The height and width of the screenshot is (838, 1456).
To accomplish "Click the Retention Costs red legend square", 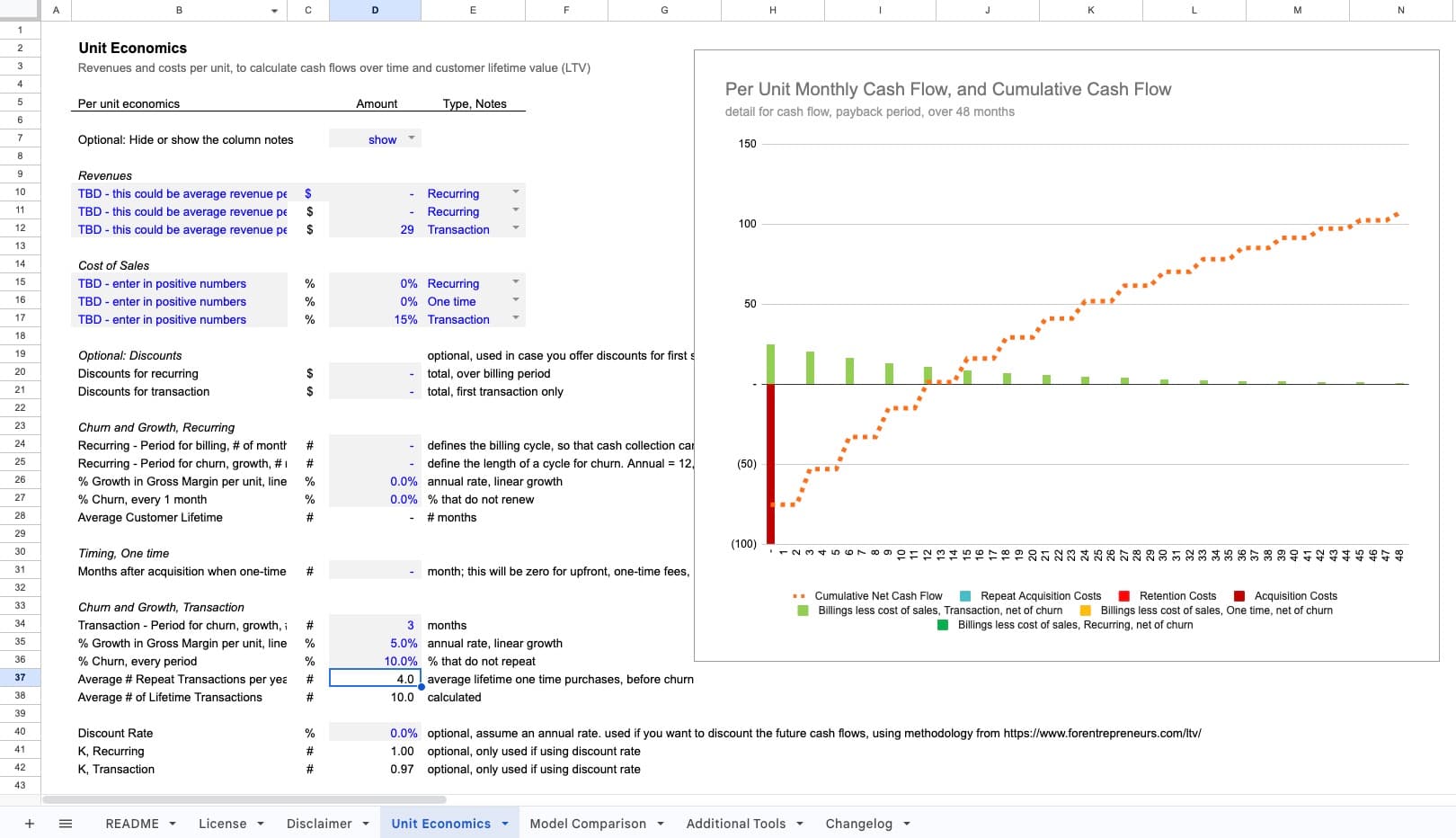I will 1123,596.
